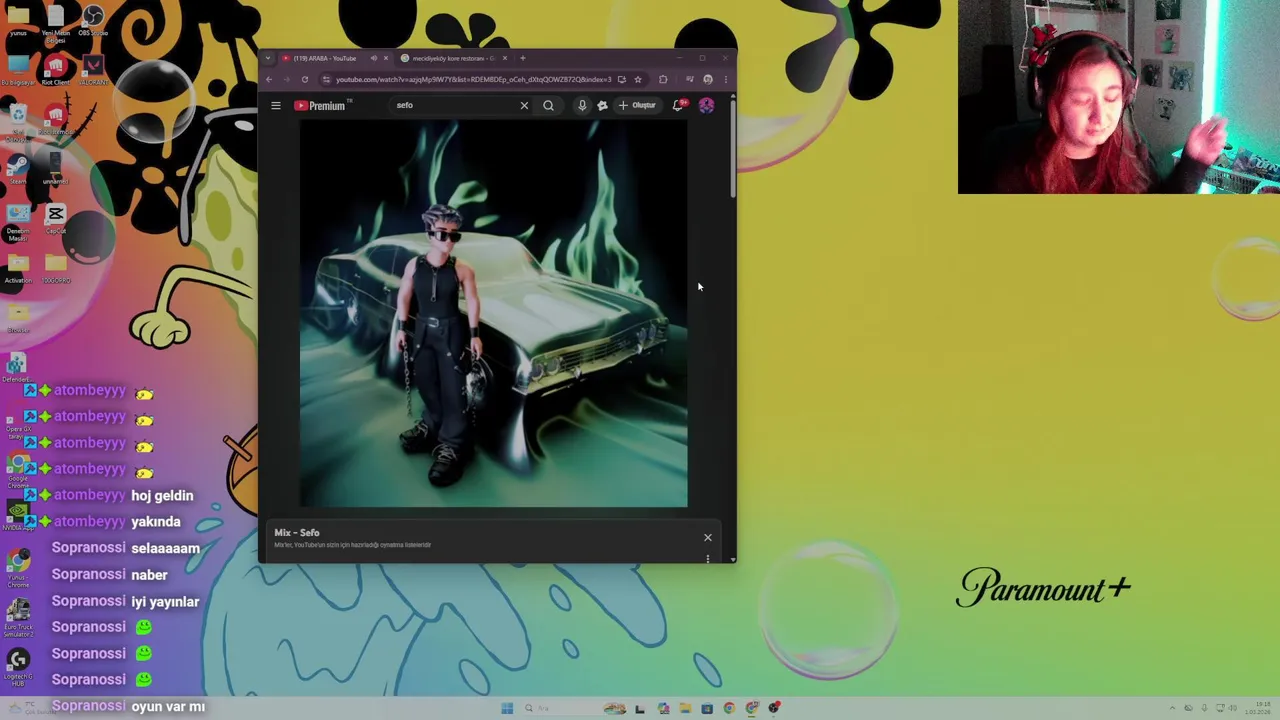Launch Riot Client desktop shortcut
This screenshot has height=720, width=1280.
coord(56,70)
